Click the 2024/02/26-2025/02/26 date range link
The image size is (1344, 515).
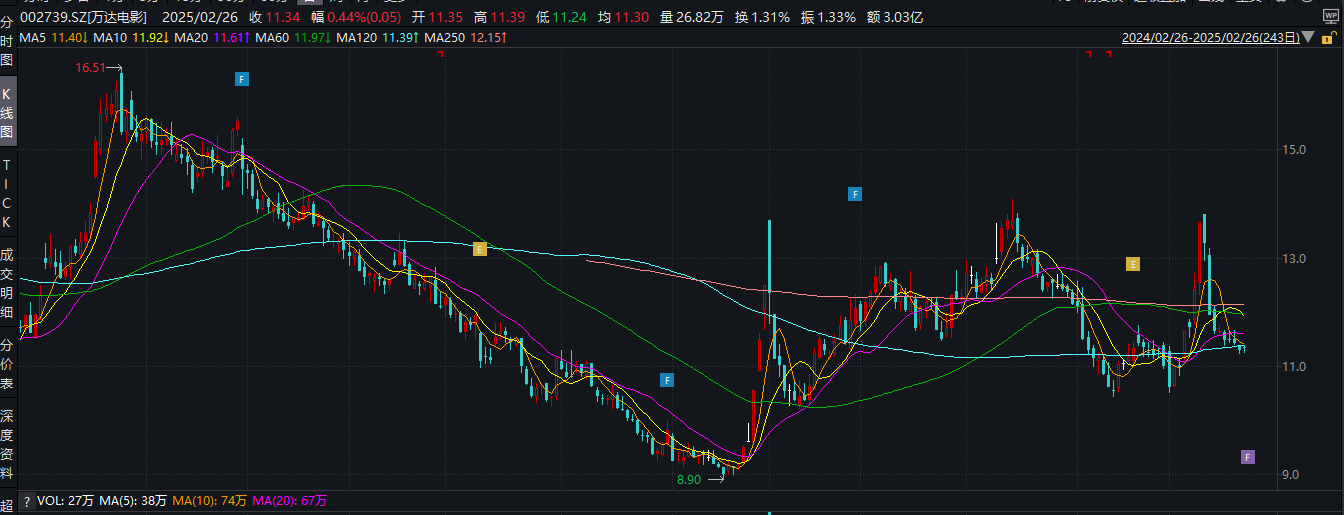point(1210,39)
